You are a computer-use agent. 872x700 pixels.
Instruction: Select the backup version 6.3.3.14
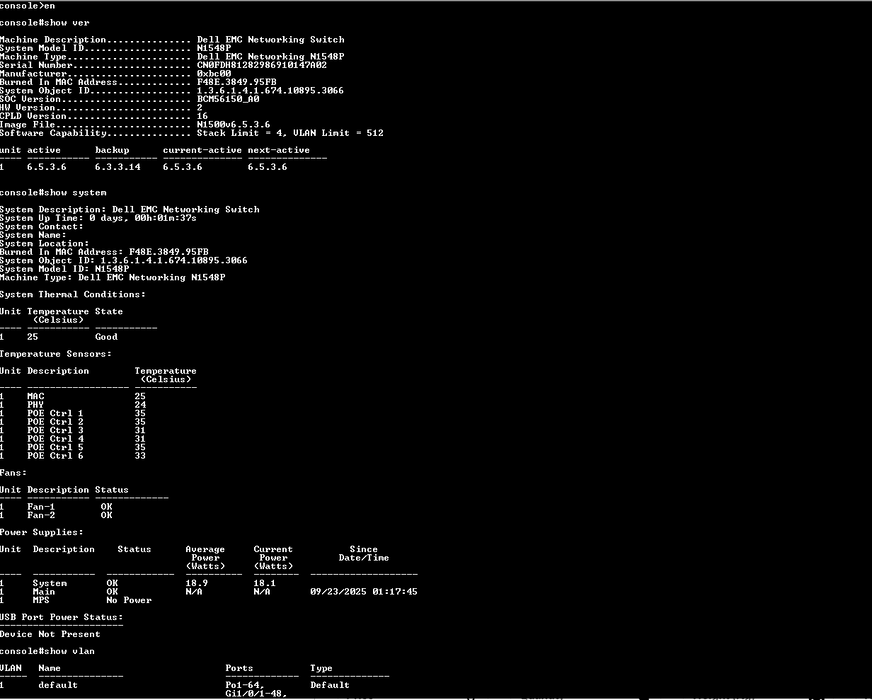[x=117, y=167]
